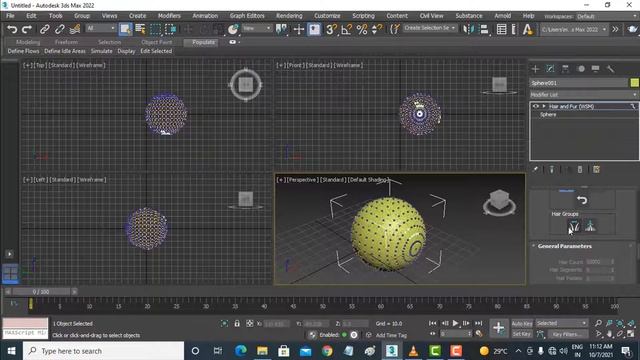This screenshot has height=360, width=640.
Task: Expand the Modifier List dropdown
Action: click(584, 94)
